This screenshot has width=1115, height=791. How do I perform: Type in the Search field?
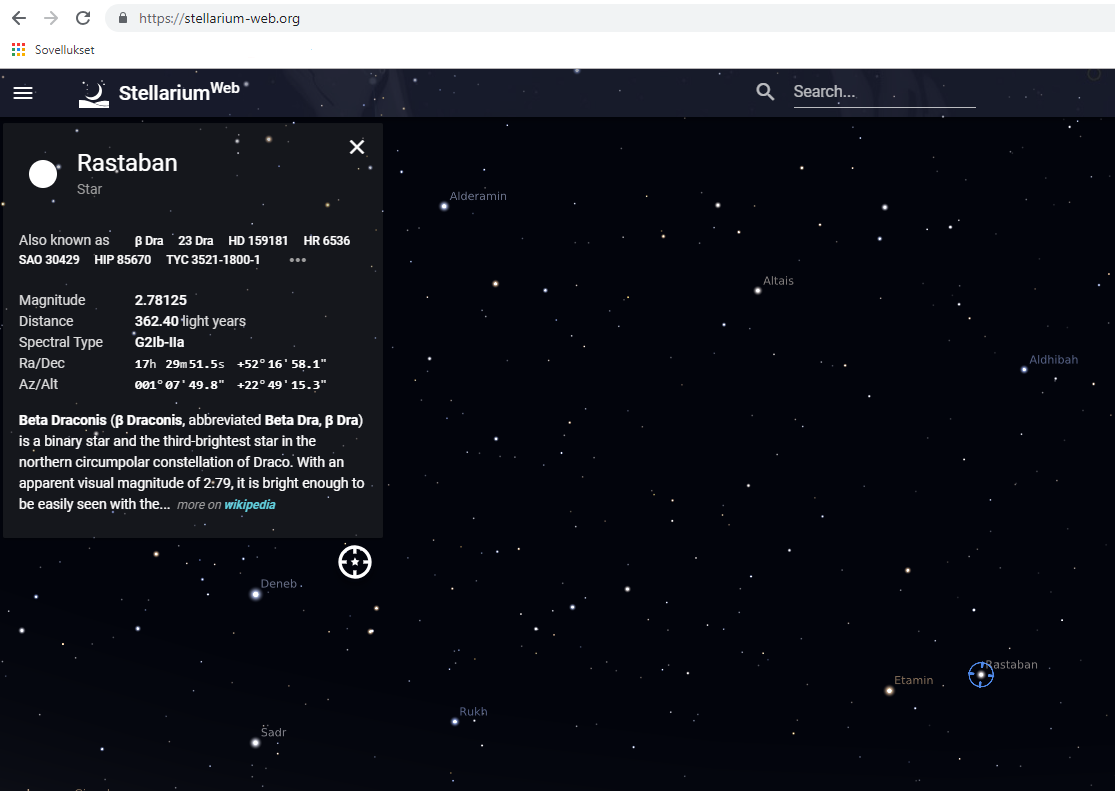pos(883,92)
